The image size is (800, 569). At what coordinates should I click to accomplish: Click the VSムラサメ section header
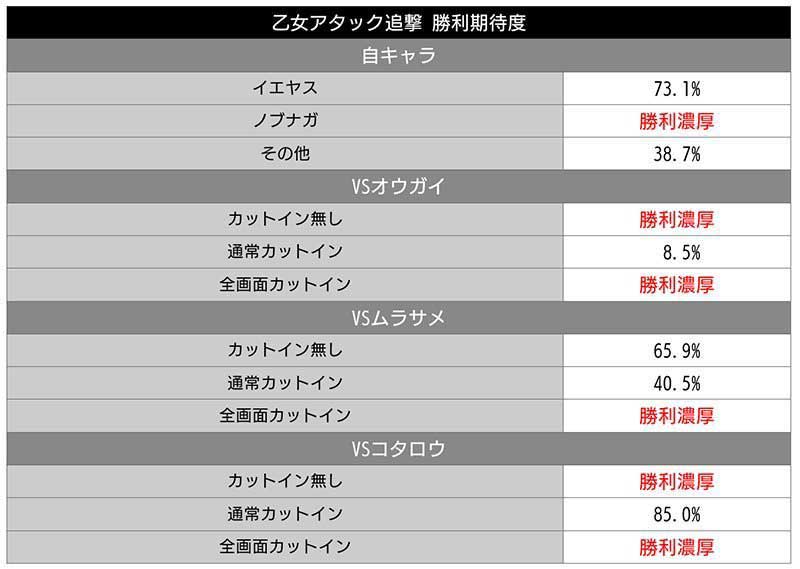tap(399, 318)
